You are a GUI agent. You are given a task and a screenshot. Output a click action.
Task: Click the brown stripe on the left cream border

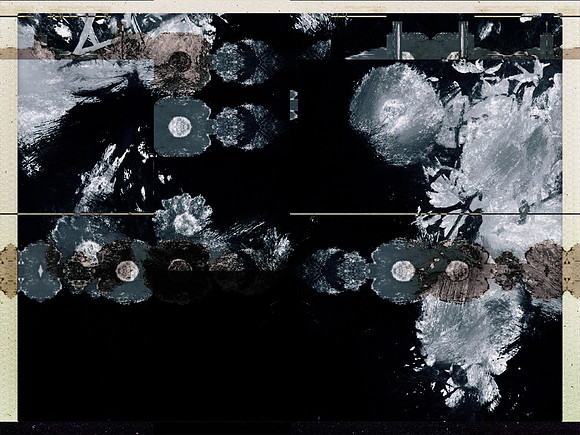(8, 53)
